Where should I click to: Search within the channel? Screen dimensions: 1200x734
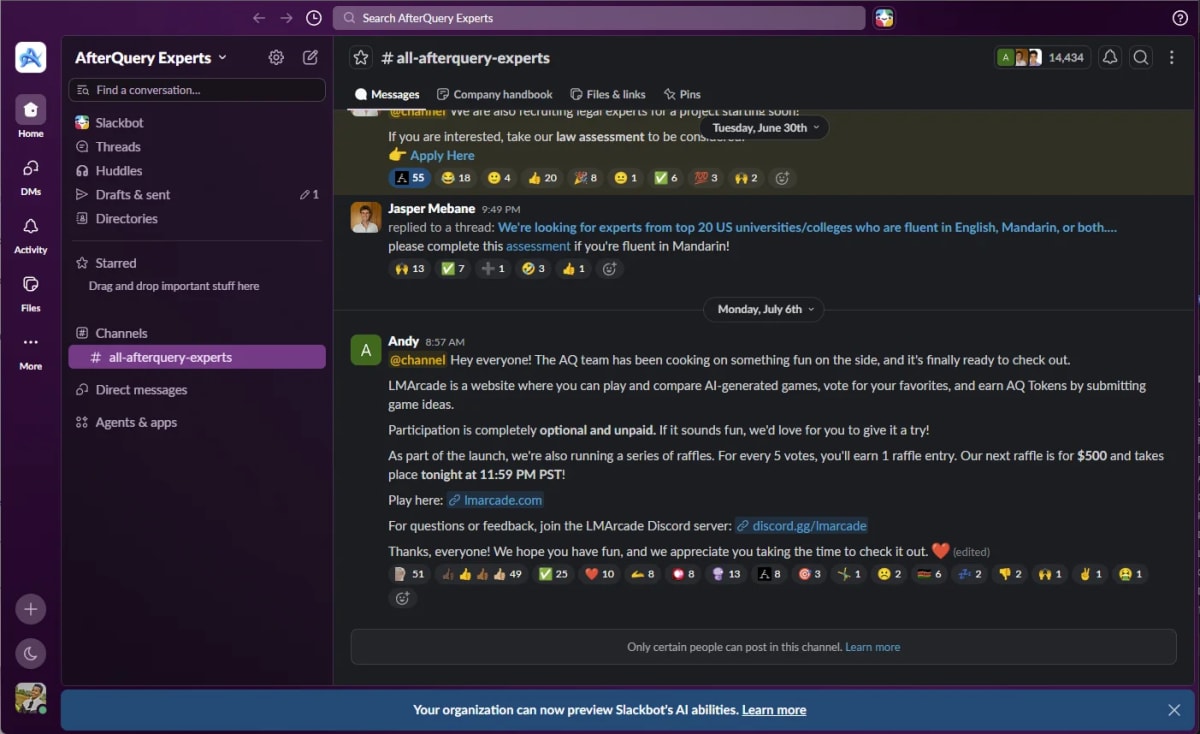1141,58
